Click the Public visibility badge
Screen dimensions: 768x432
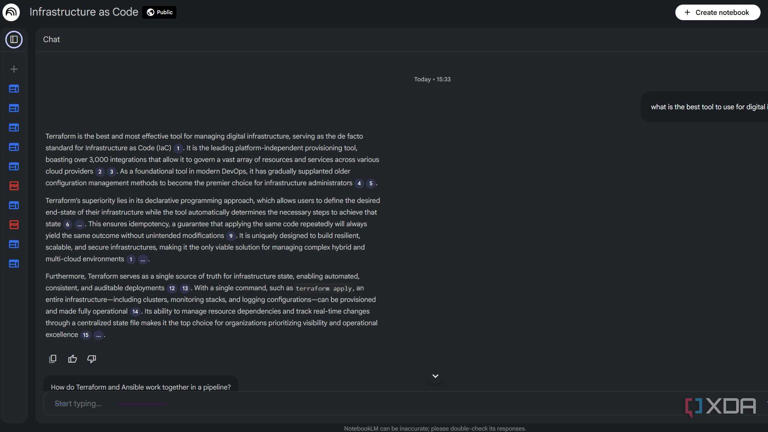(159, 12)
